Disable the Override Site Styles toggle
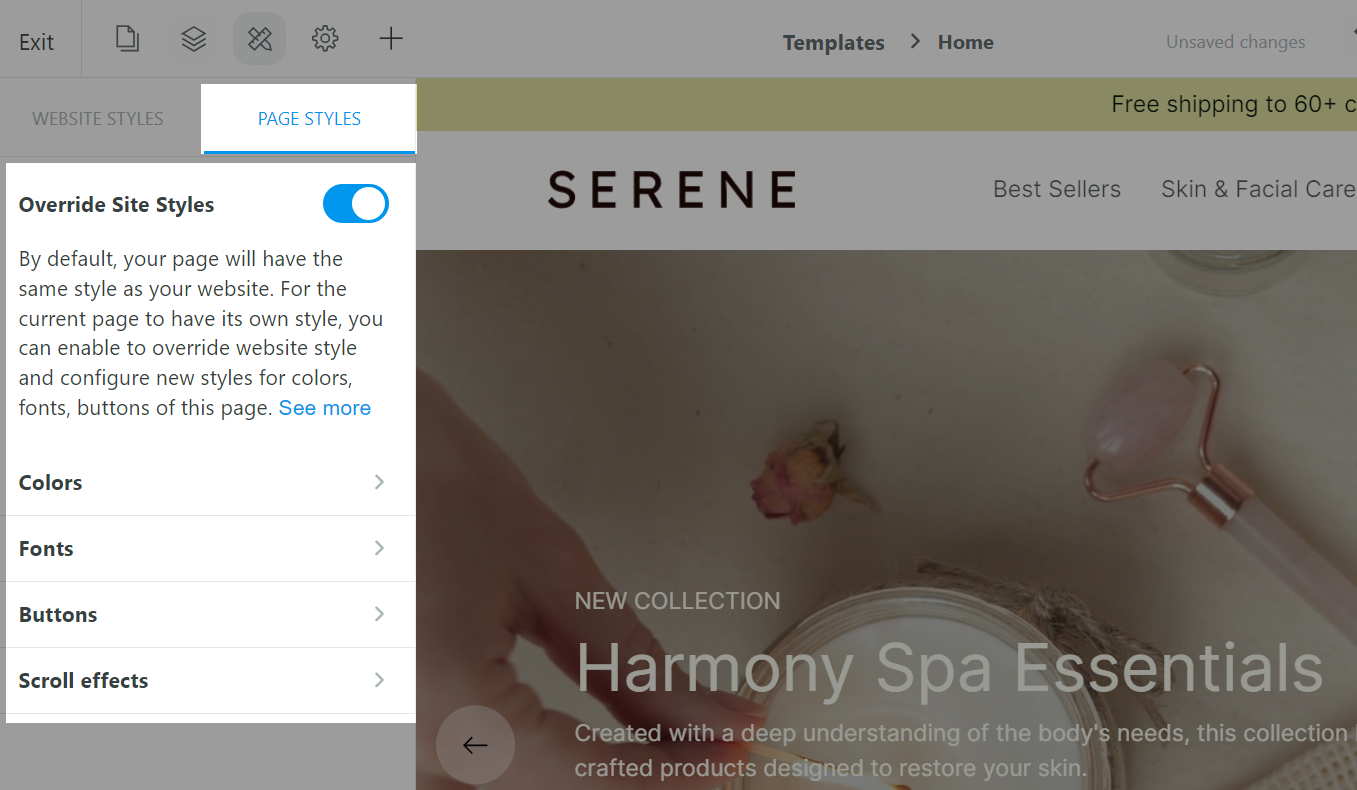1357x790 pixels. [x=355, y=204]
